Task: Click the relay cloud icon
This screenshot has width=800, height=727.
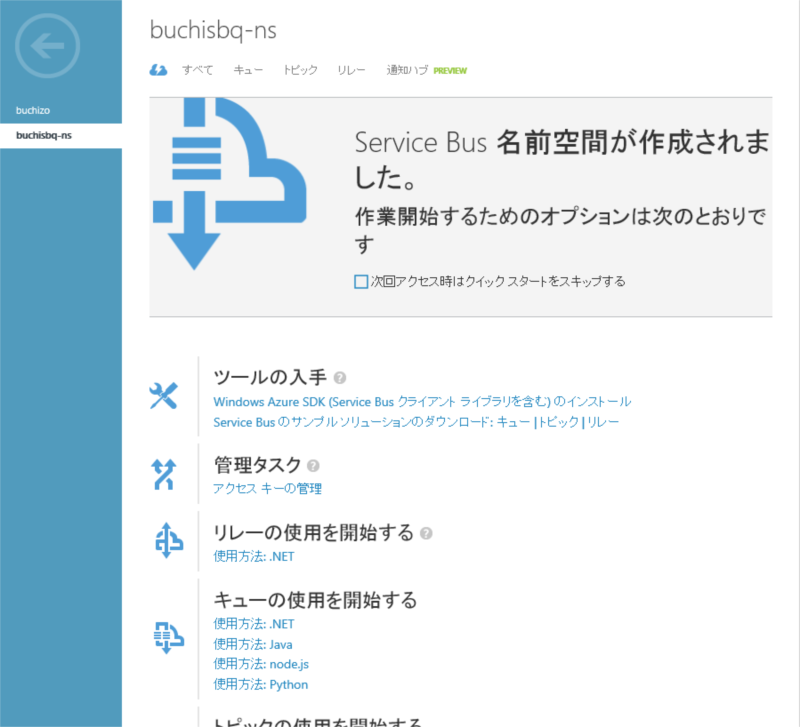Action: (x=168, y=540)
